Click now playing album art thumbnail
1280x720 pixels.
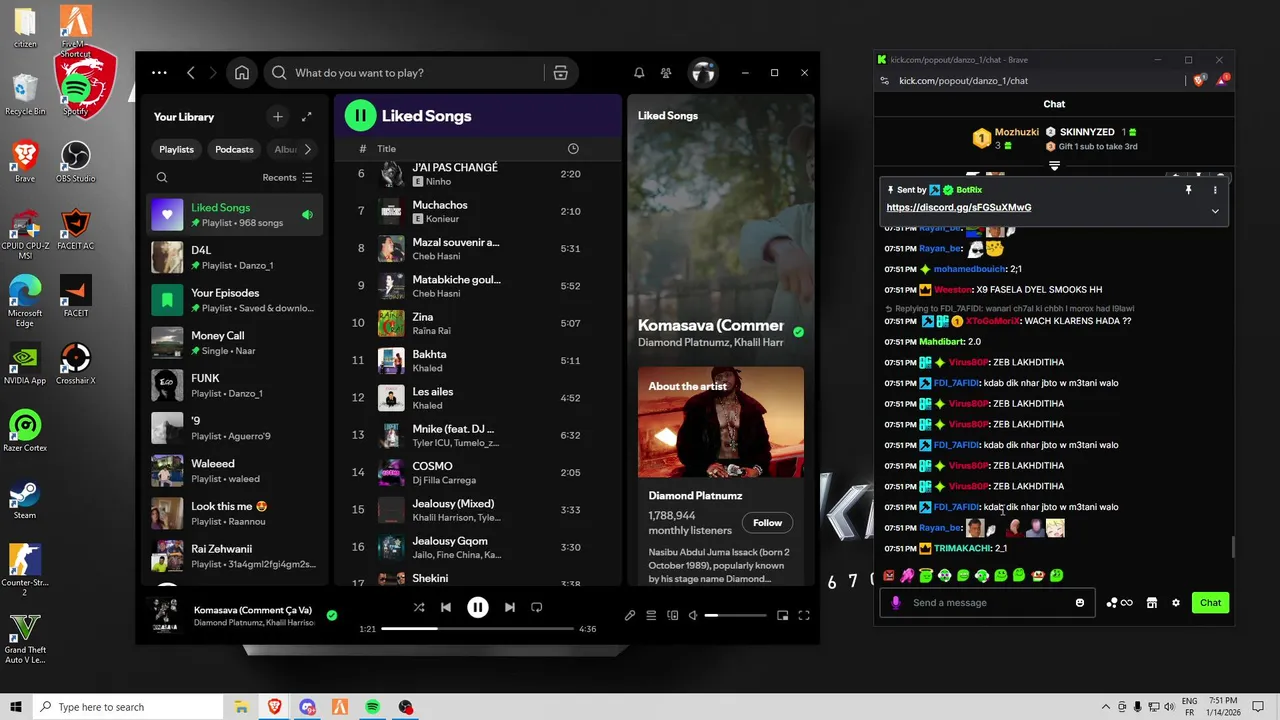click(x=163, y=615)
